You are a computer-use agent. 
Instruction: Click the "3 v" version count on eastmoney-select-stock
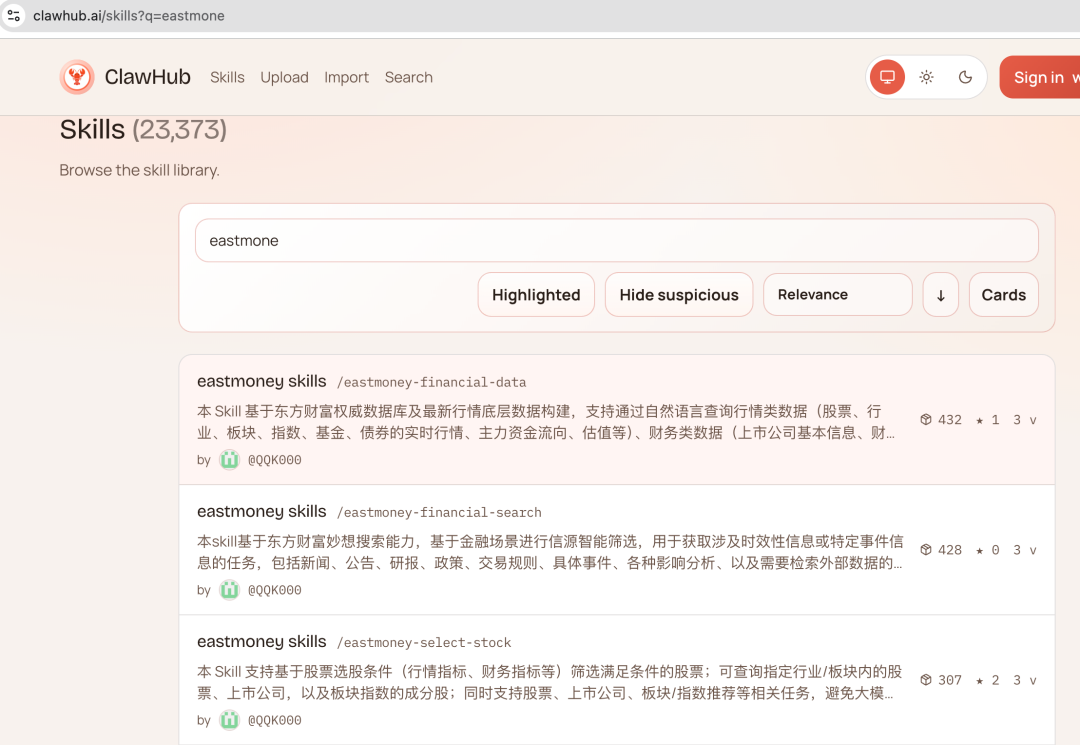click(x=1024, y=680)
